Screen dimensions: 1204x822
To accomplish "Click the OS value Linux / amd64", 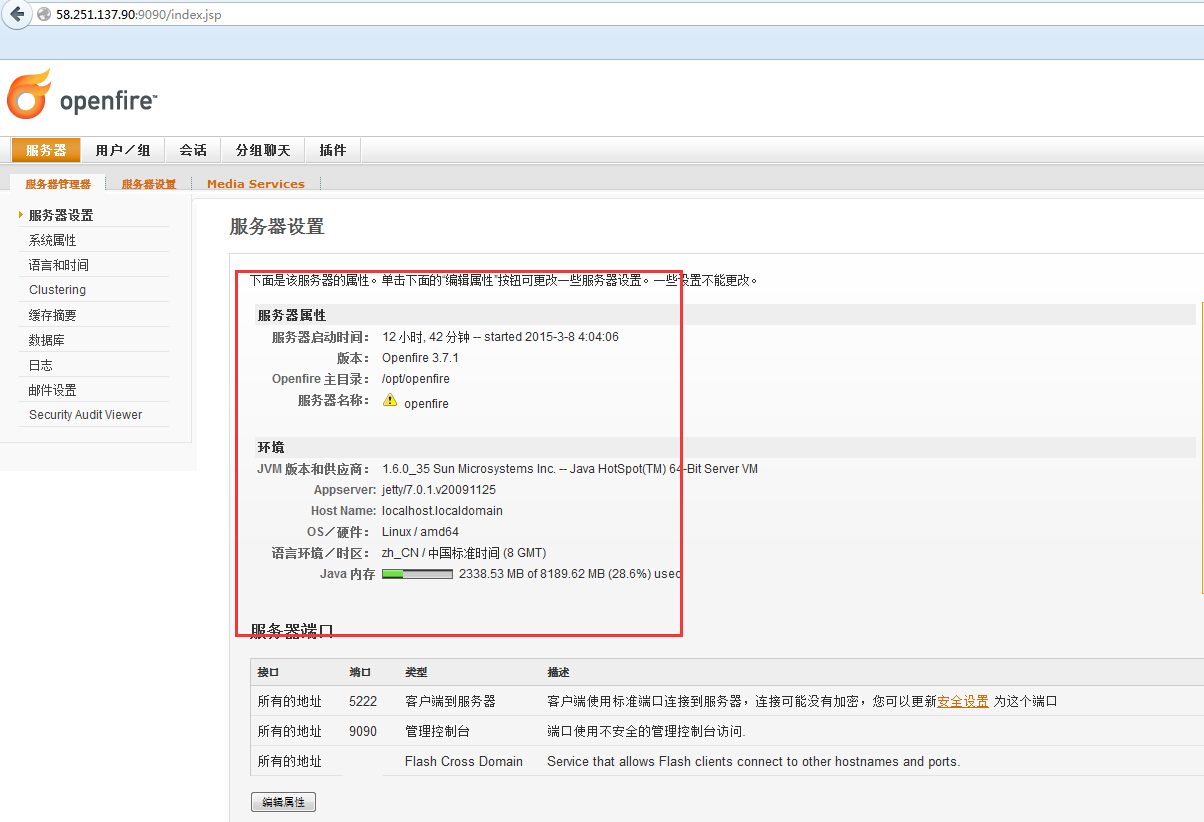I will (420, 532).
